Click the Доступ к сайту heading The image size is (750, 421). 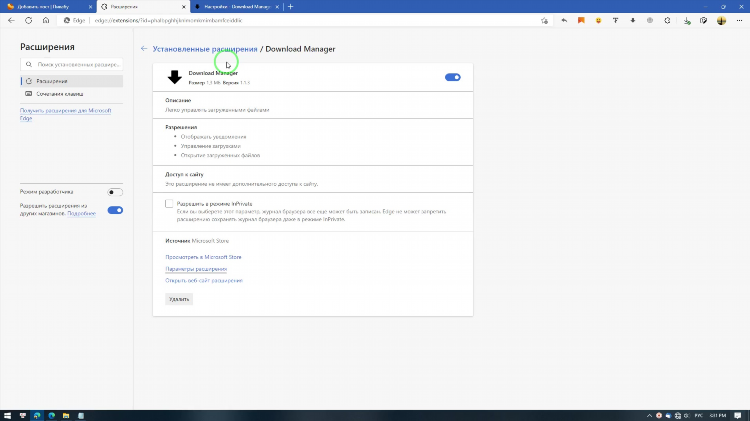coord(184,175)
